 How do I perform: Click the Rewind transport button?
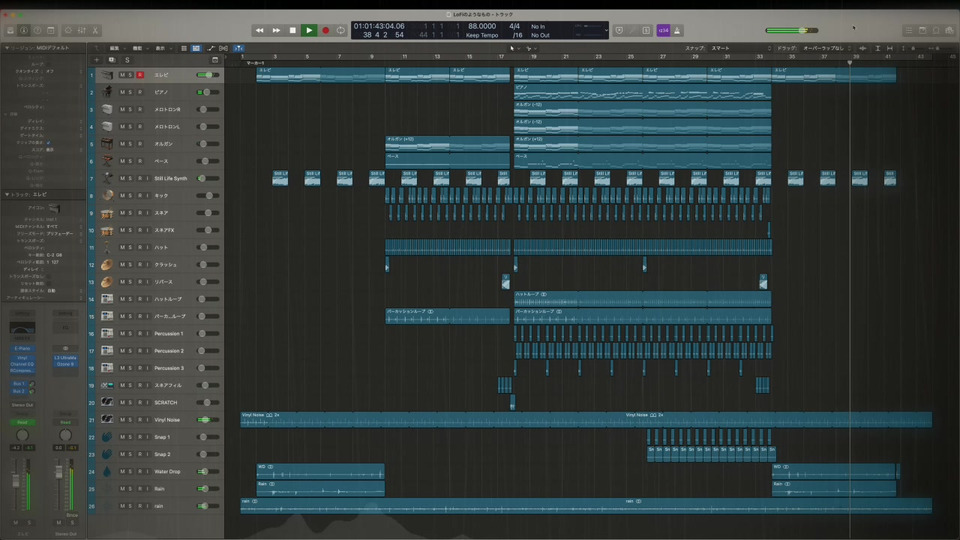tap(260, 30)
